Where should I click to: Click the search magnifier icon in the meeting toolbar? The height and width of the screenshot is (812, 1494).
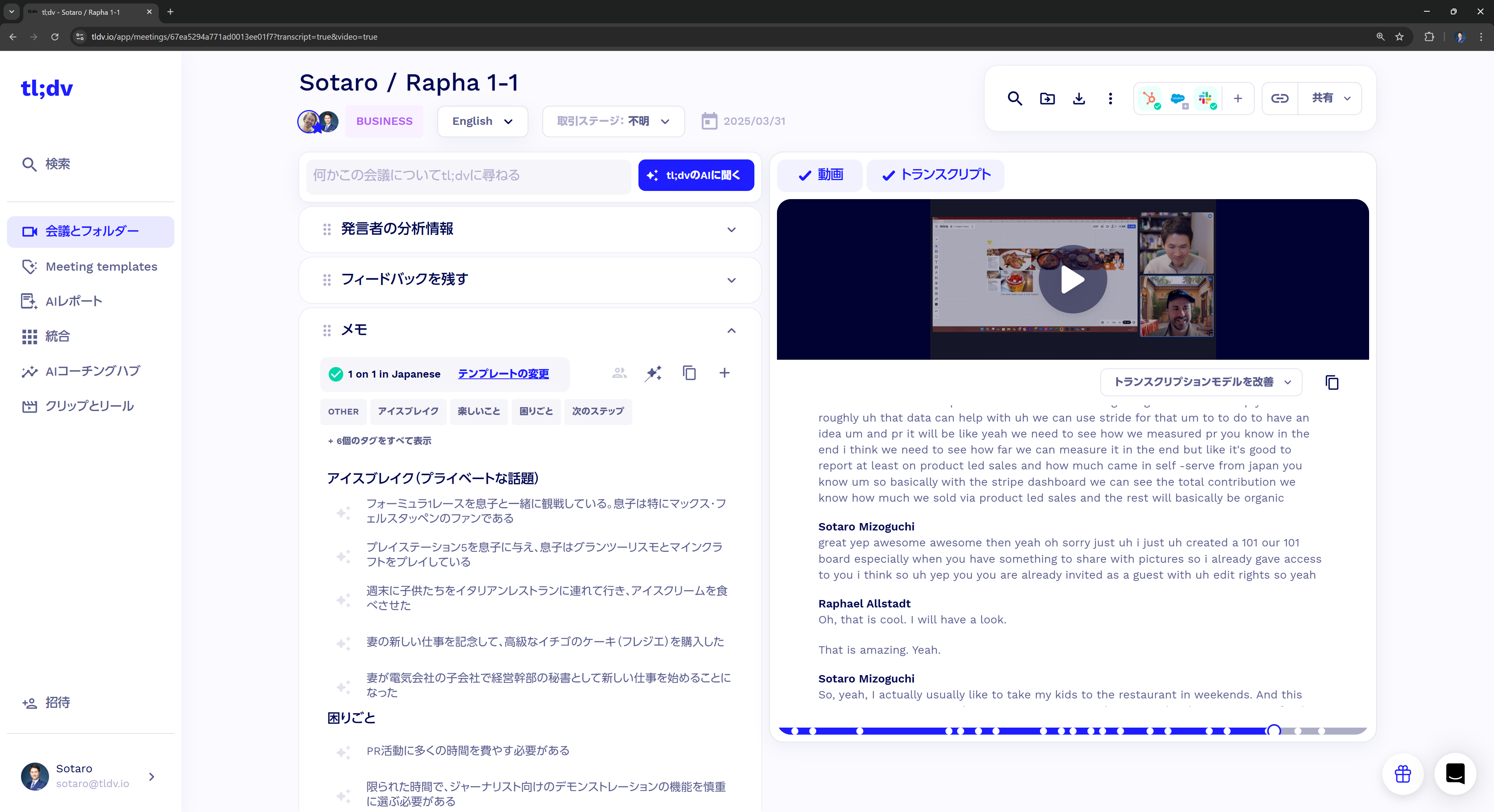coord(1014,98)
